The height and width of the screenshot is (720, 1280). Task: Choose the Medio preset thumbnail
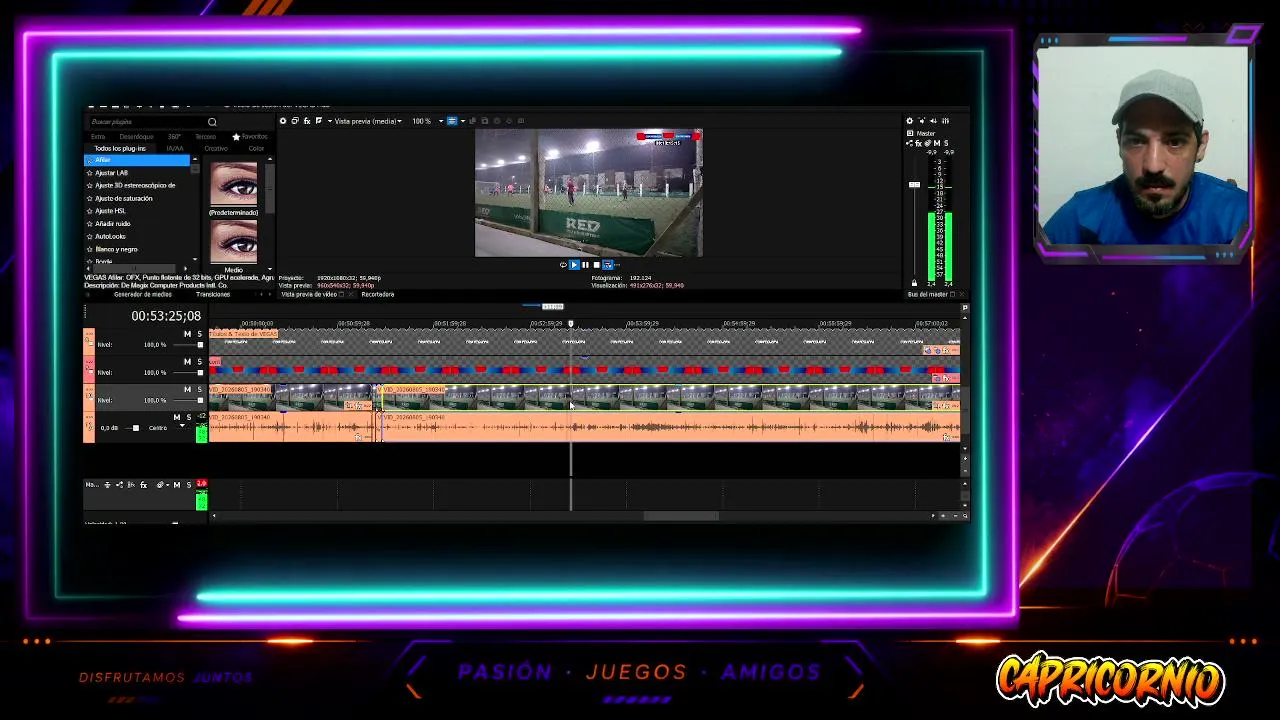point(233,242)
